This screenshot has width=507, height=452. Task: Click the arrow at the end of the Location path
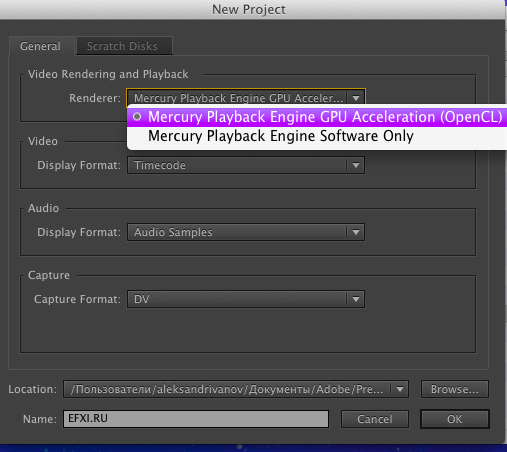point(400,389)
